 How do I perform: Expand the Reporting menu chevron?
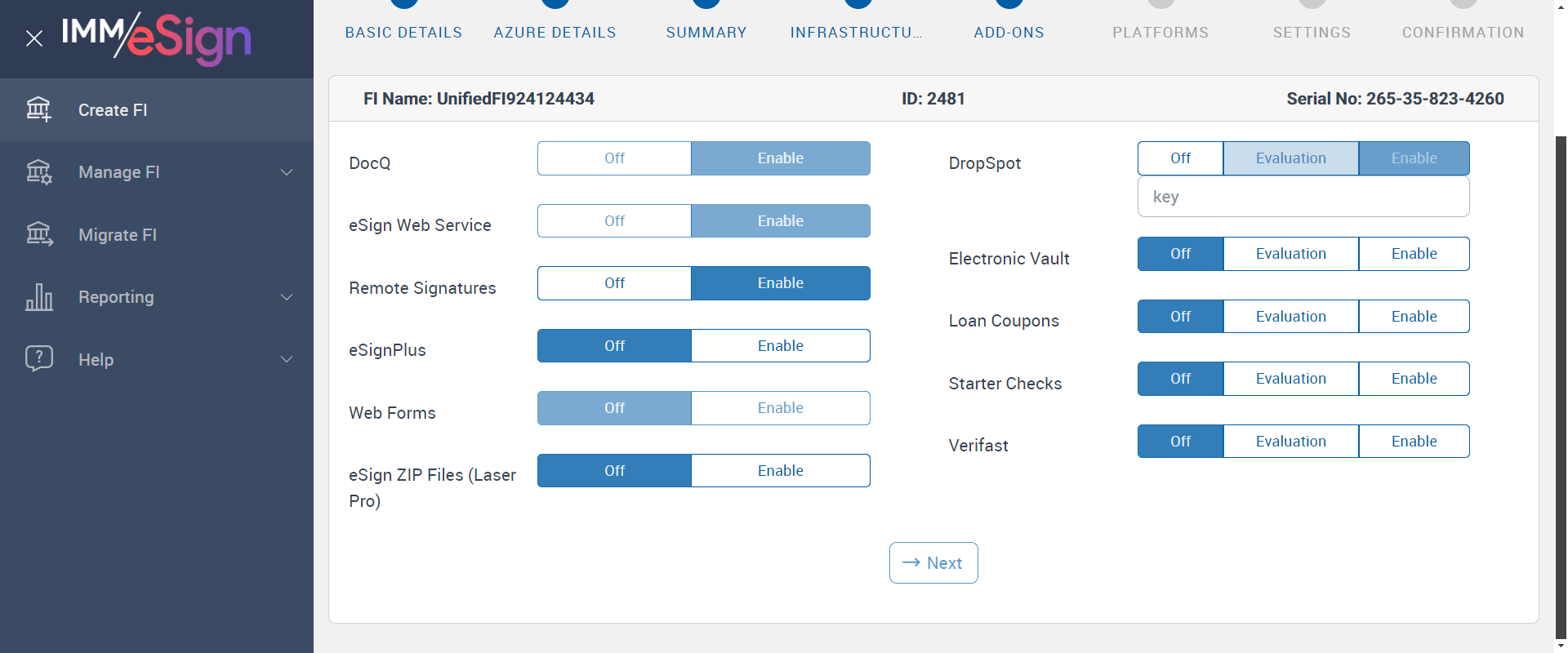(x=287, y=297)
